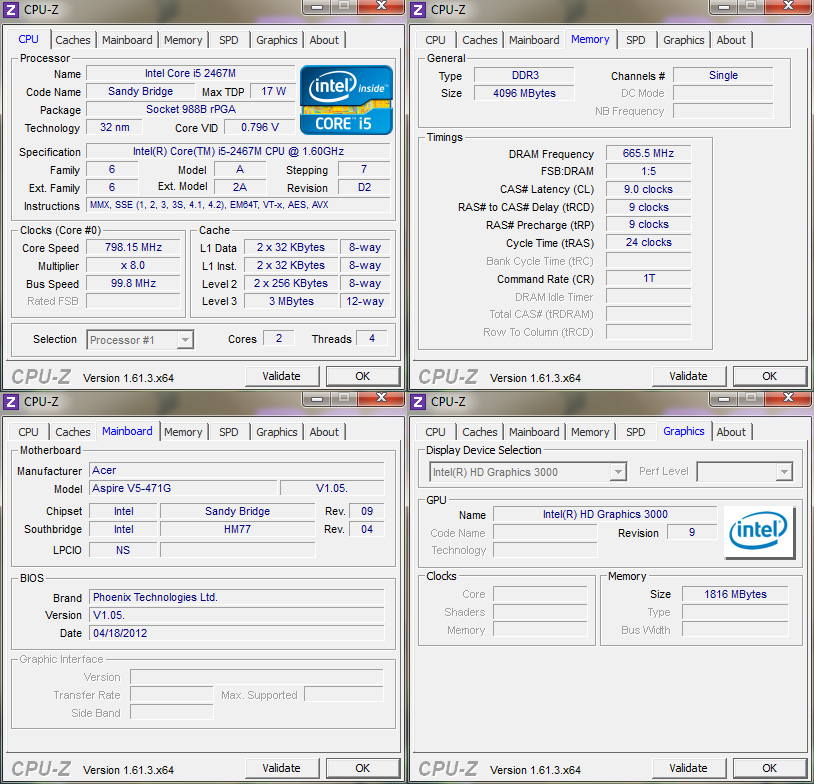Switch to the Caches tab in the Memory window
This screenshot has width=814, height=784.
pos(480,39)
